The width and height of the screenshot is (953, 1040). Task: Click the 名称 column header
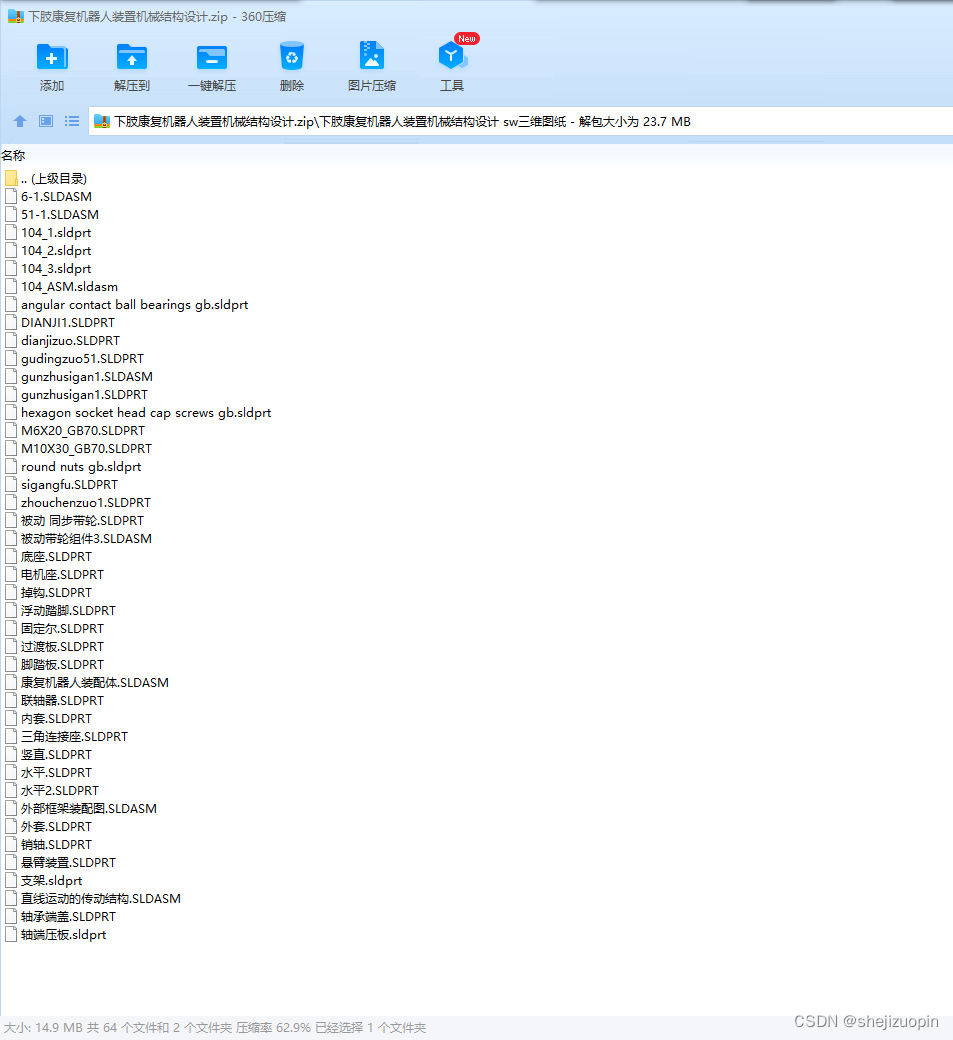pyautogui.click(x=13, y=156)
